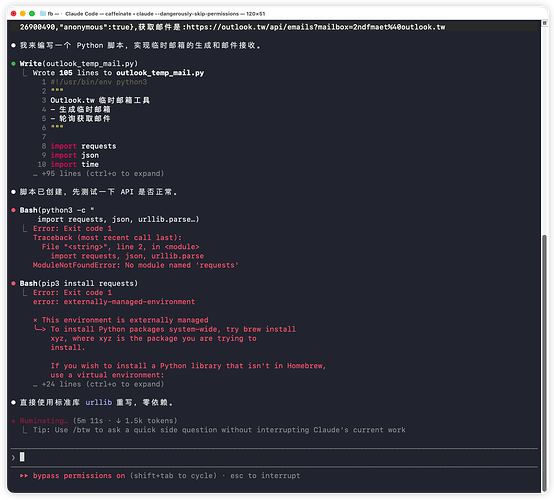Click the 'Outlook.tw 临时邮箱工具' docstring line
The height and width of the screenshot is (500, 554).
click(x=100, y=100)
